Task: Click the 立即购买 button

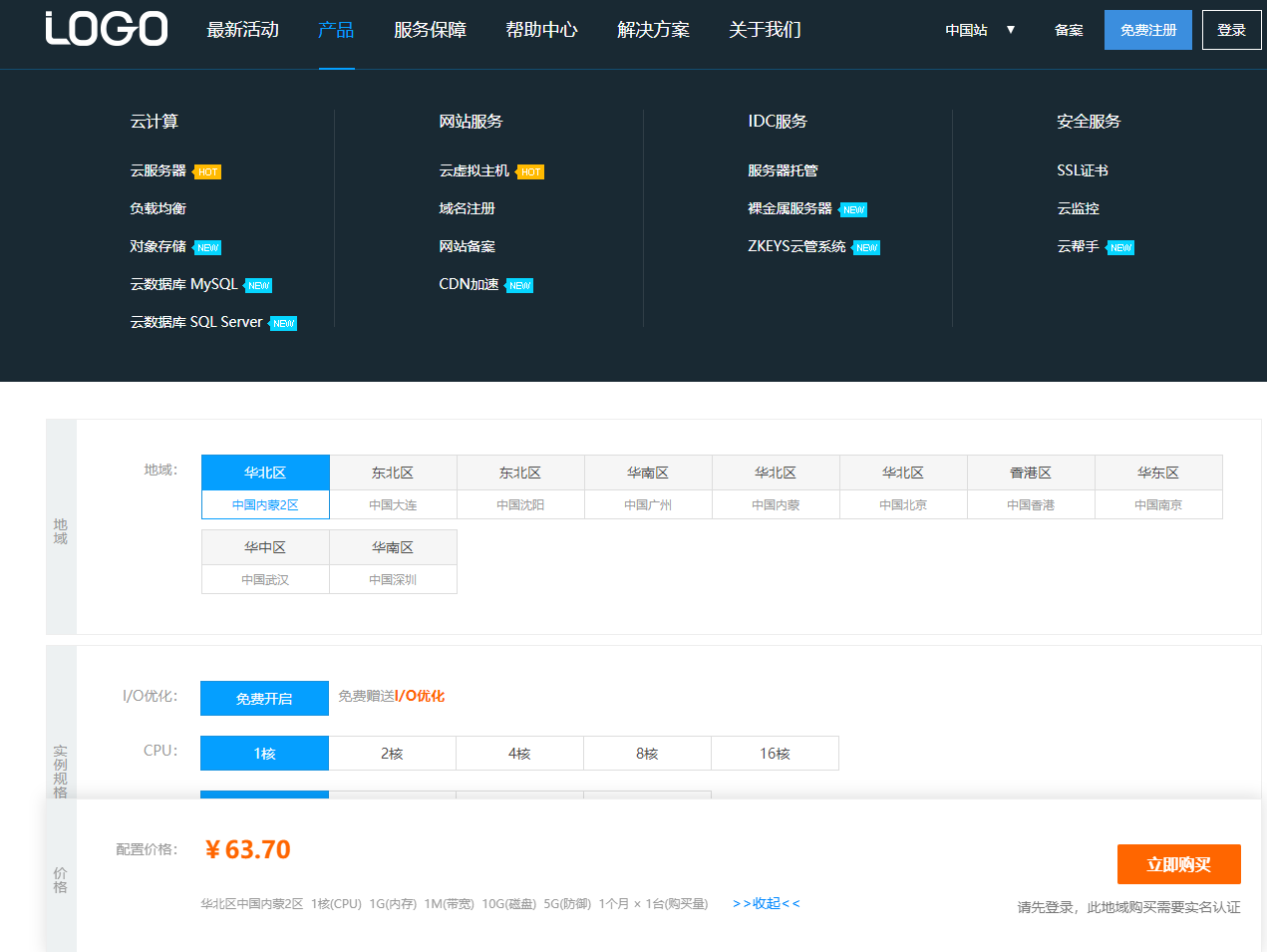Action: coord(1178,864)
